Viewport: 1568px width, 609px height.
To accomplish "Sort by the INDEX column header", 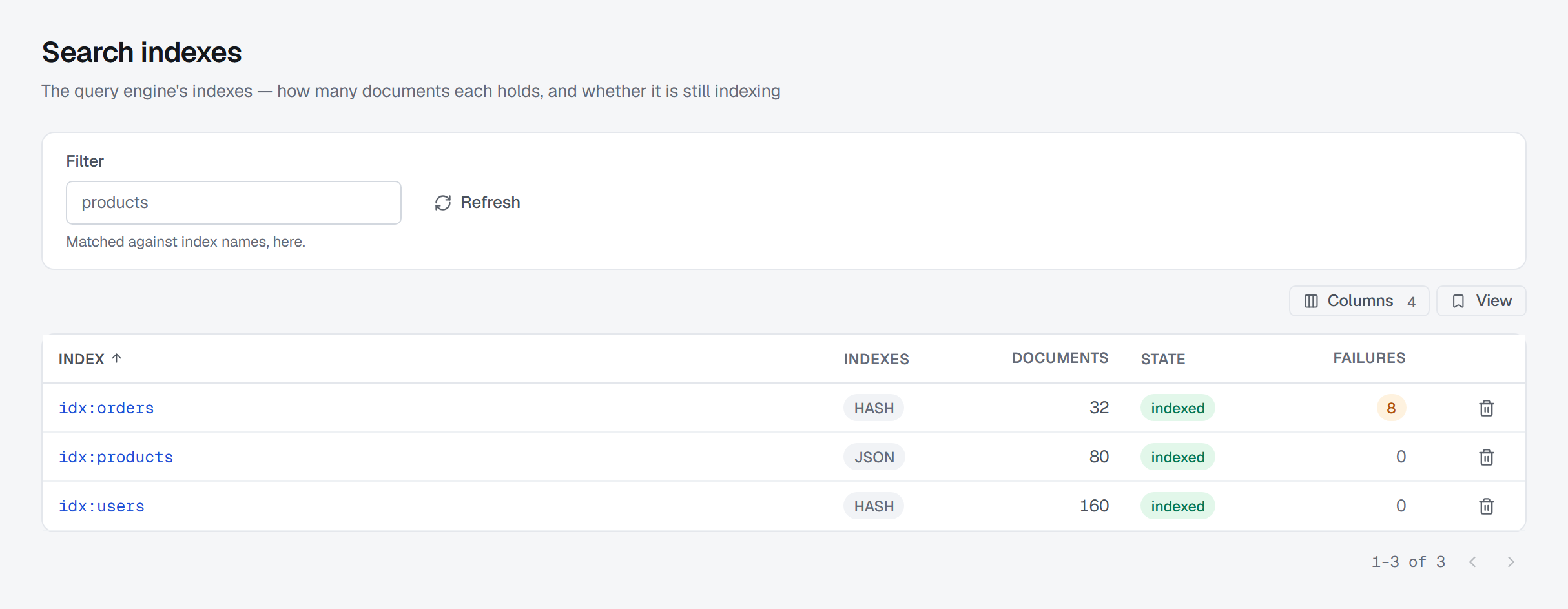I will pyautogui.click(x=90, y=359).
